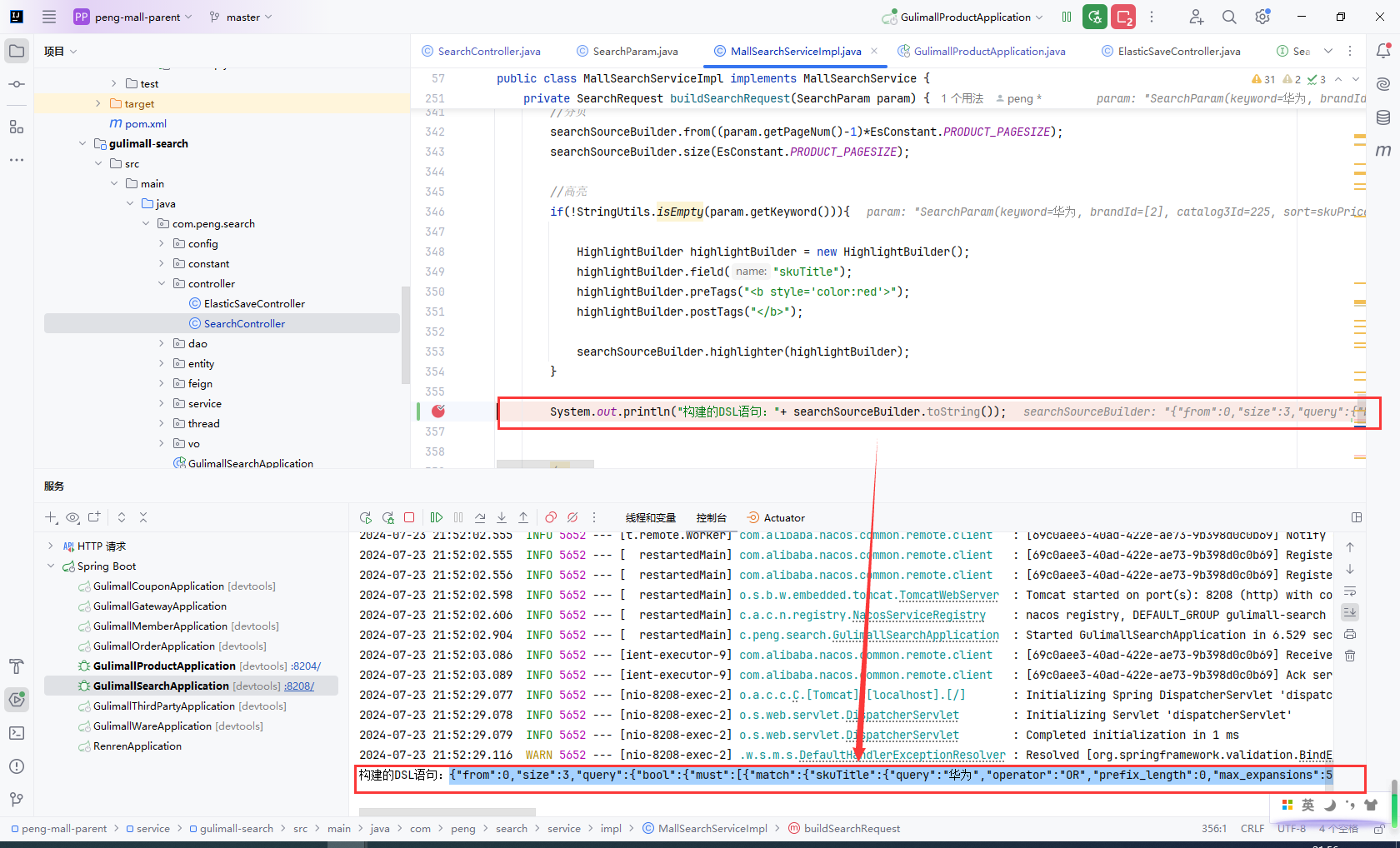Click the red stop-all button in top toolbar
1400x848 pixels.
click(x=1123, y=17)
